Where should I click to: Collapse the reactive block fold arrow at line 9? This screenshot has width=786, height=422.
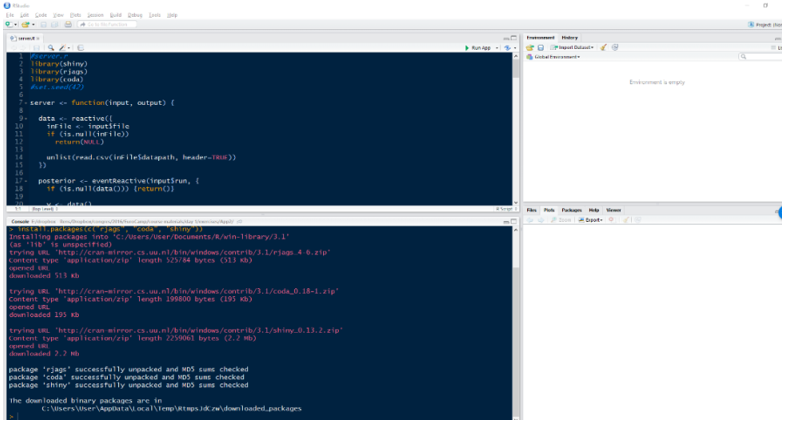coord(26,118)
